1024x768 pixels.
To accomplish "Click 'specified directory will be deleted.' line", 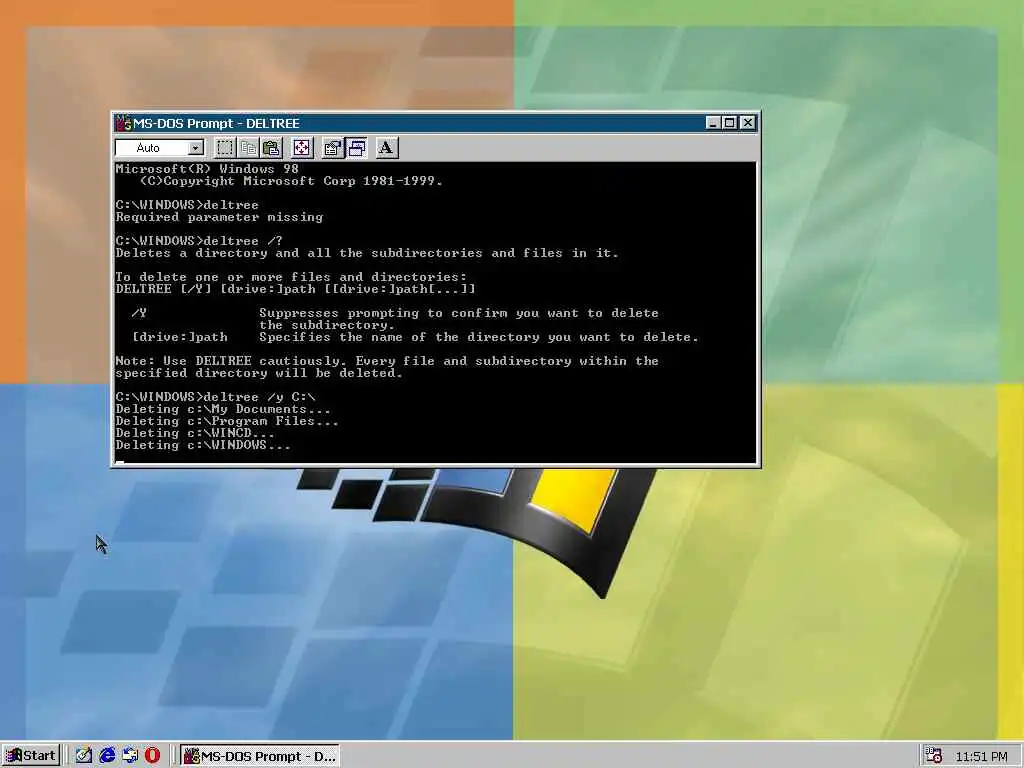I will pos(259,373).
